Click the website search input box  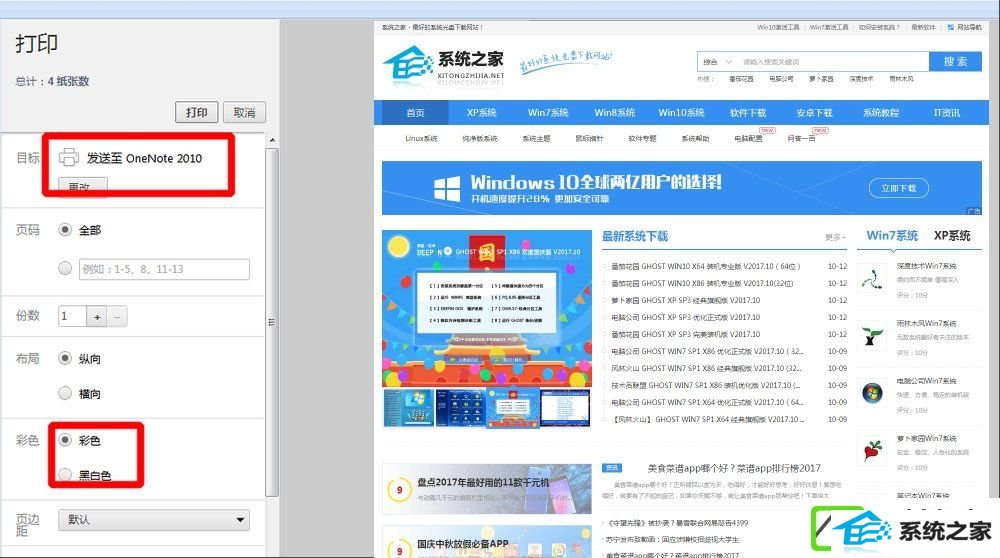pos(832,62)
